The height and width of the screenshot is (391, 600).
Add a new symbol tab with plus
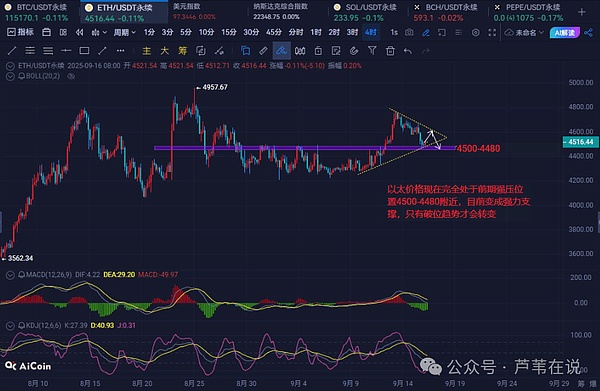582,12
